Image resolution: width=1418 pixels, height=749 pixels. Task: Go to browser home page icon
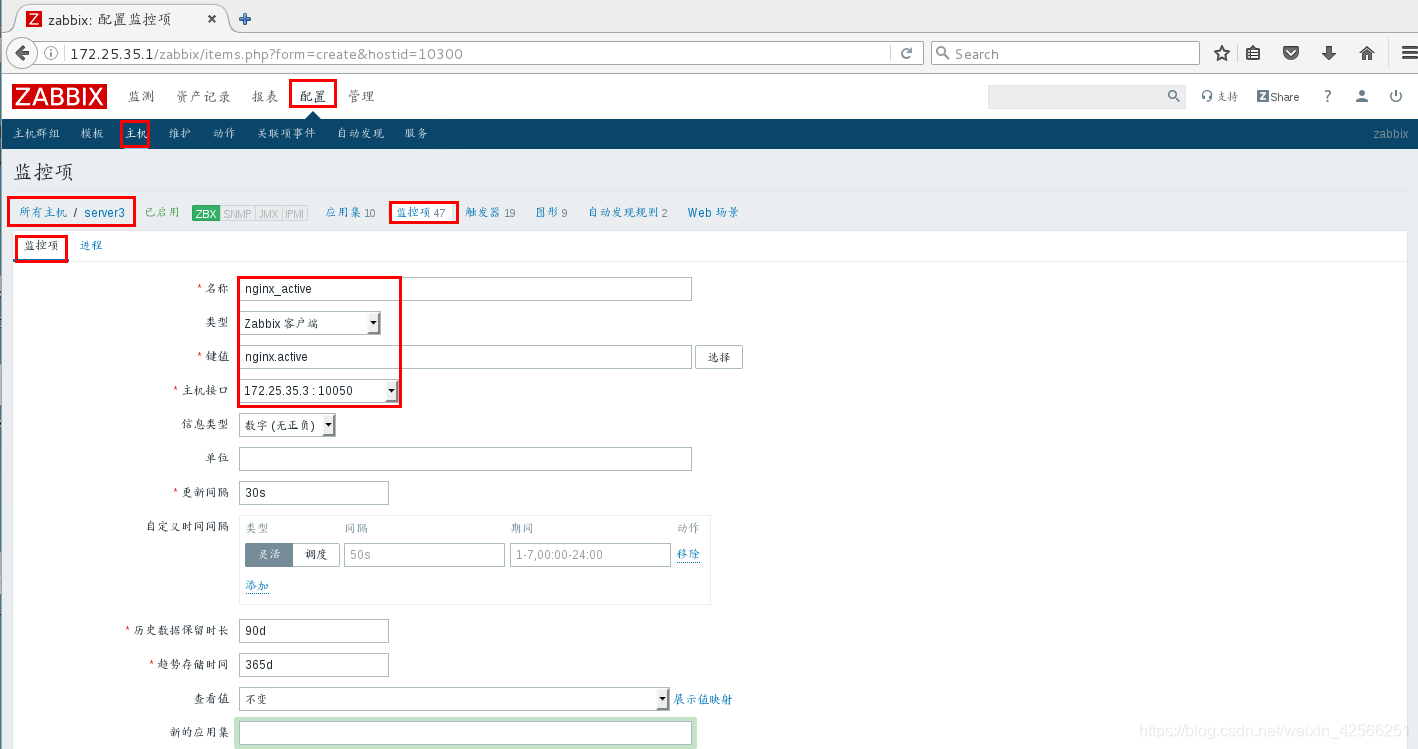tap(1367, 54)
